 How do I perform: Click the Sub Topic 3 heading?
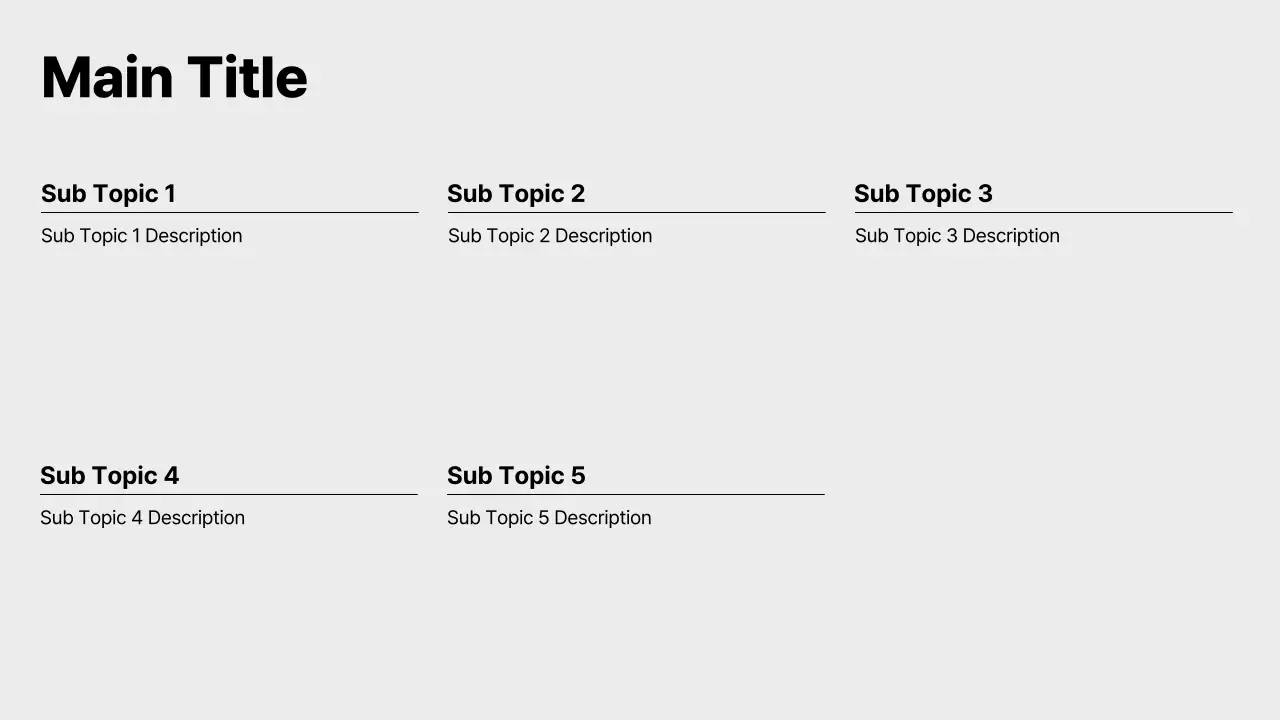coord(923,194)
